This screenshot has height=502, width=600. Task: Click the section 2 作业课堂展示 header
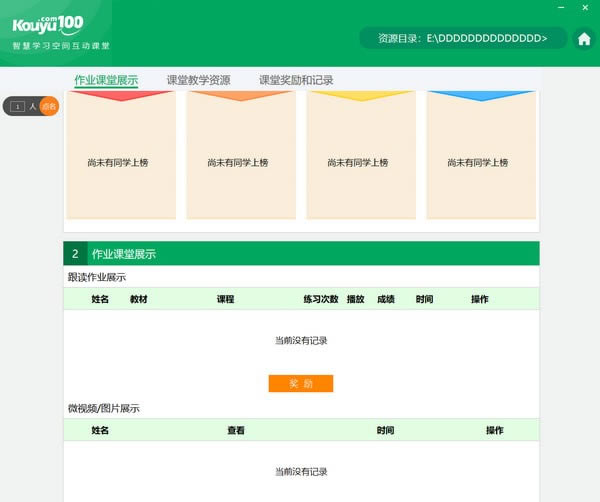(302, 254)
